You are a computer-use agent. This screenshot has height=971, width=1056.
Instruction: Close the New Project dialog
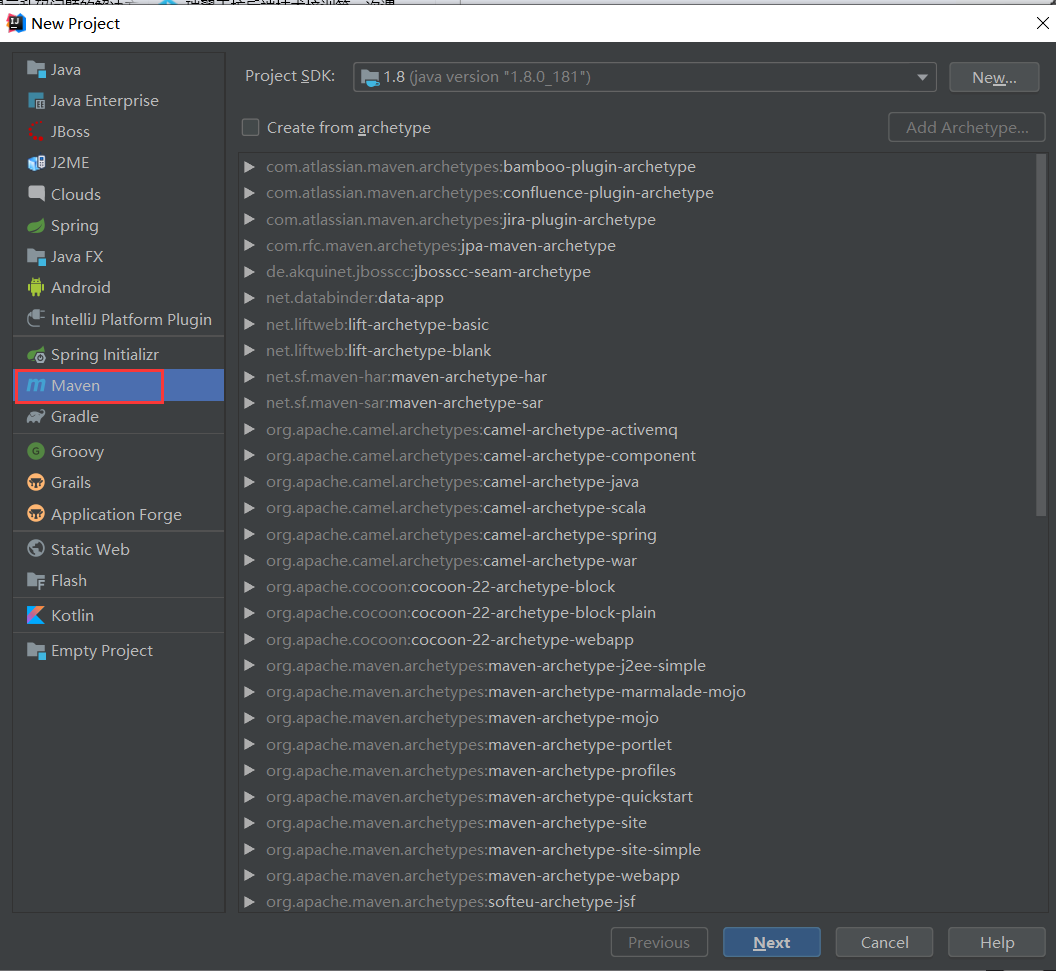(1043, 23)
